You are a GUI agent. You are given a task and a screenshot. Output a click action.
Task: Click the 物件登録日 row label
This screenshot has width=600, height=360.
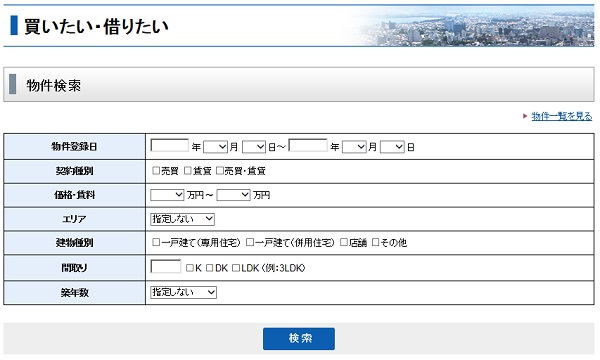74,147
